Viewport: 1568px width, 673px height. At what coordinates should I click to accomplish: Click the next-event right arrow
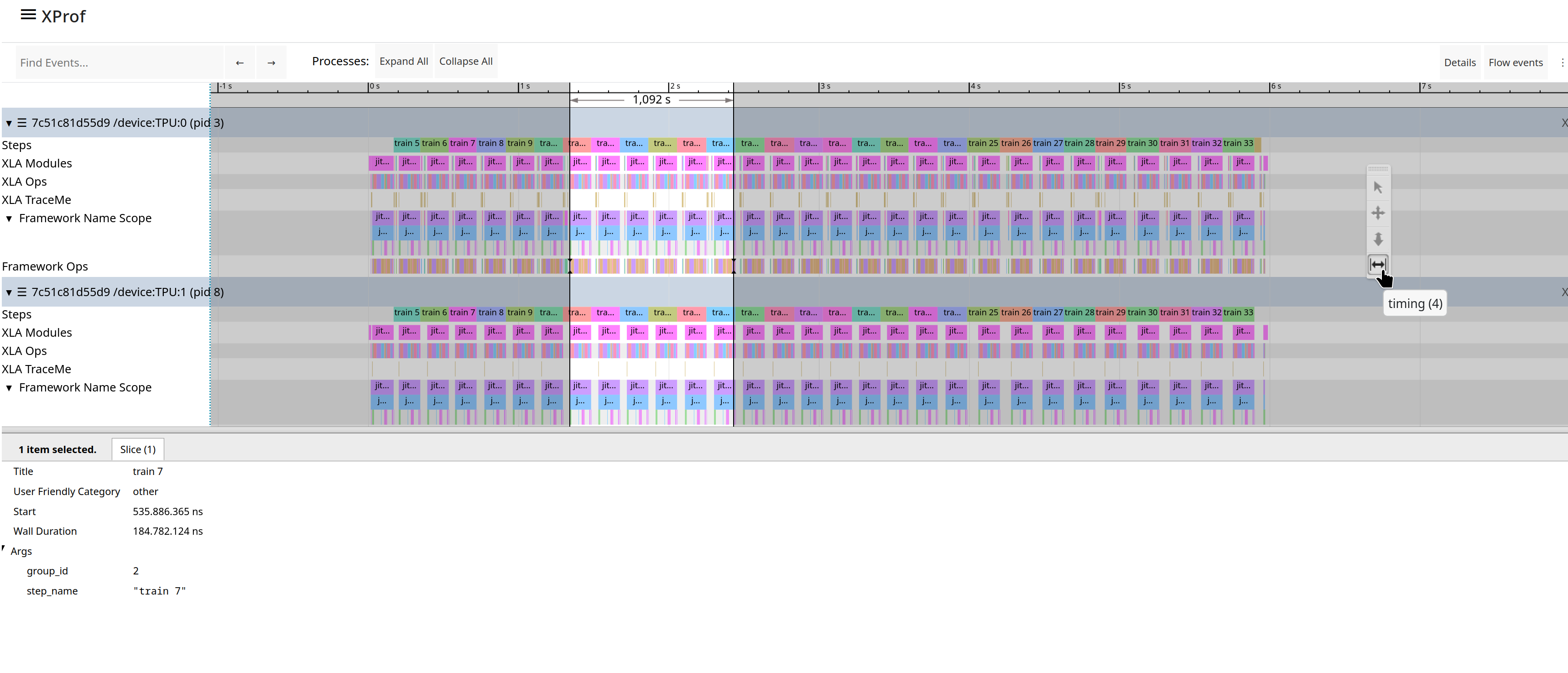[271, 62]
